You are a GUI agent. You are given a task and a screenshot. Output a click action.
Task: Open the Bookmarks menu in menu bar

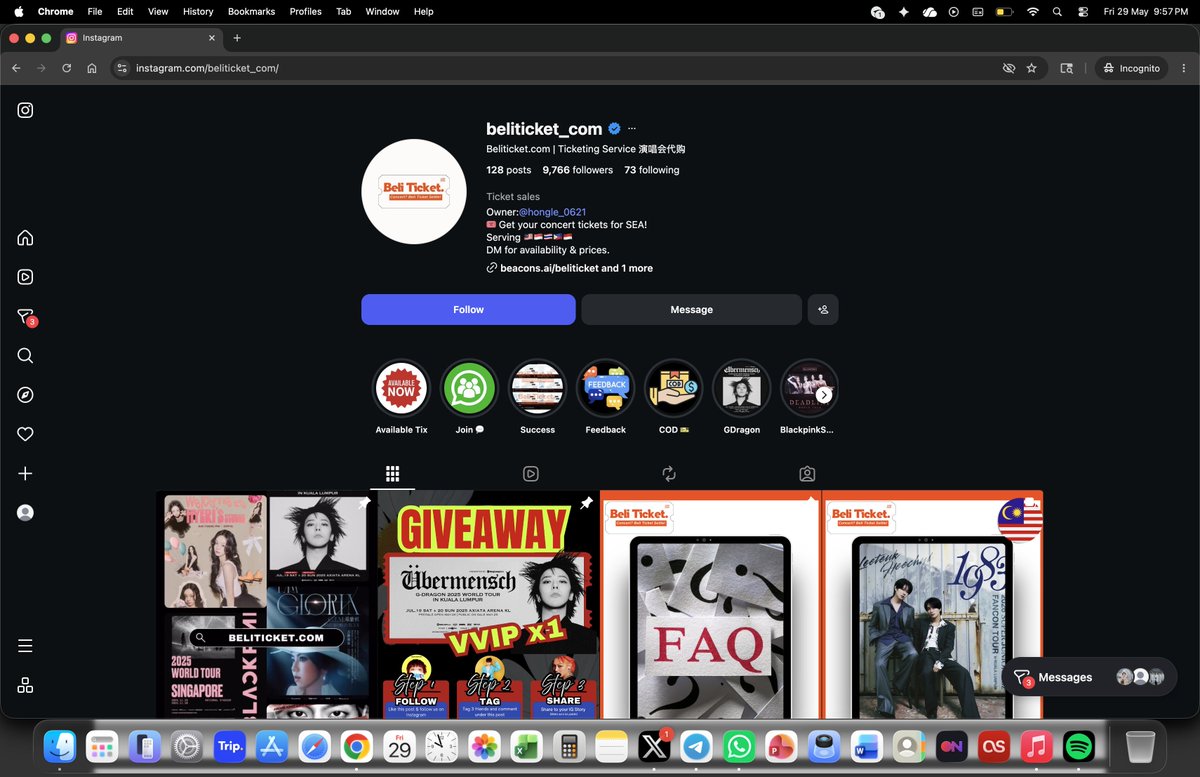[x=251, y=11]
